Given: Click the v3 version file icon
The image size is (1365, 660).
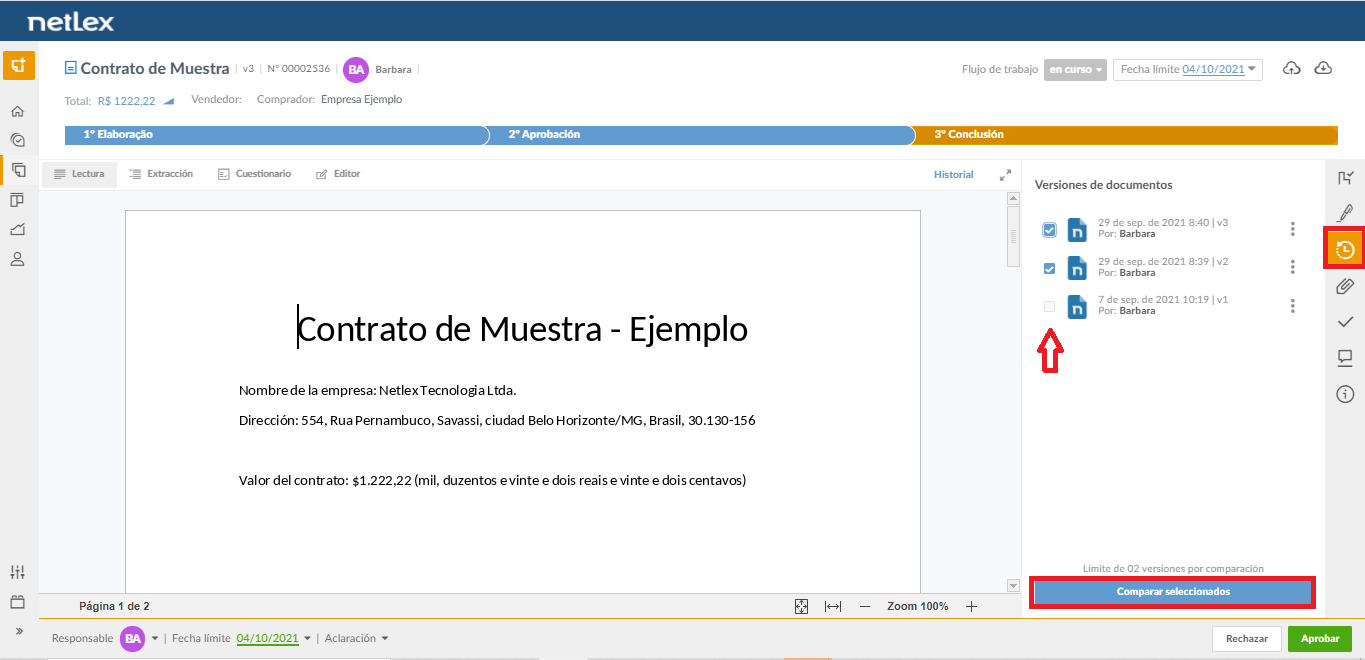Looking at the screenshot, I should 1077,229.
